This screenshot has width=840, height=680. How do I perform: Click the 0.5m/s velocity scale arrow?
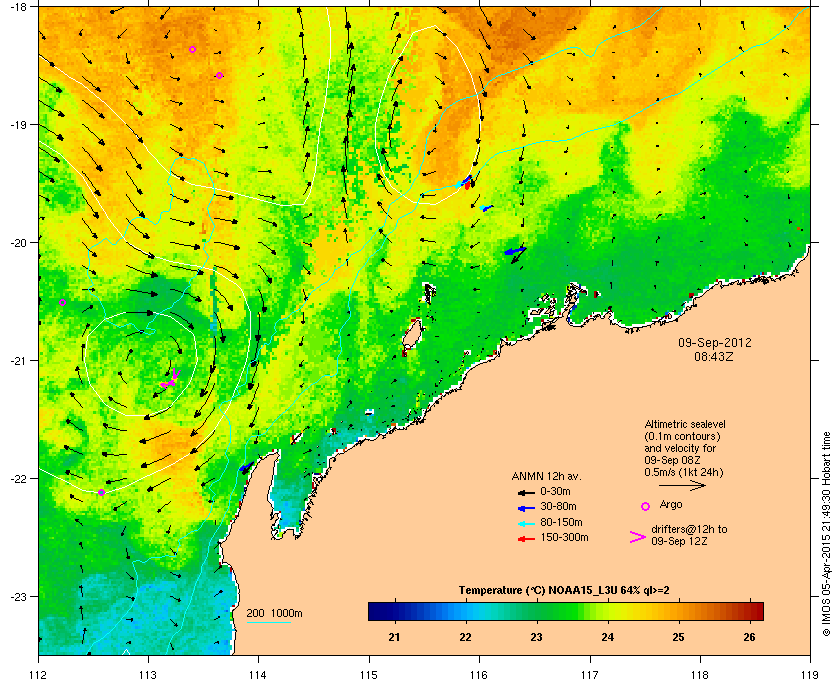click(682, 486)
